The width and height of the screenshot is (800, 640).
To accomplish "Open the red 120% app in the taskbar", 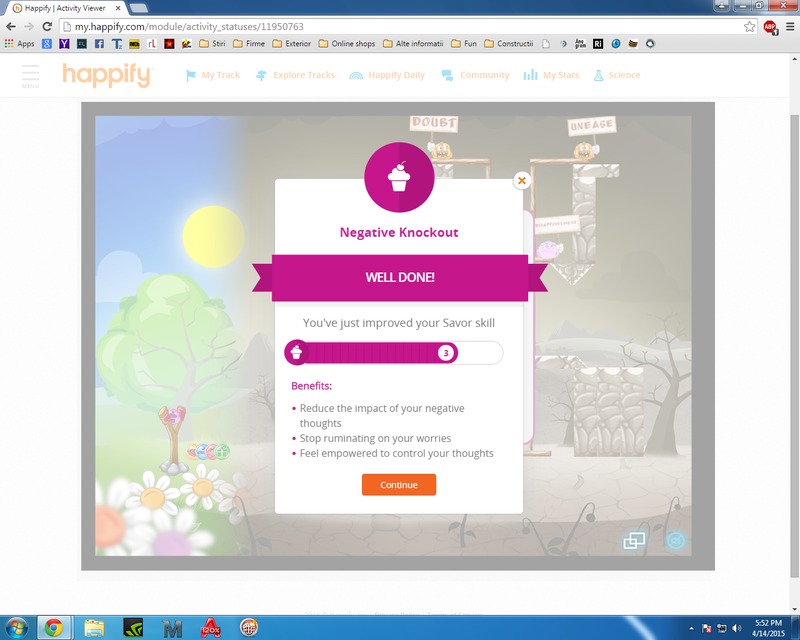I will pos(210,628).
